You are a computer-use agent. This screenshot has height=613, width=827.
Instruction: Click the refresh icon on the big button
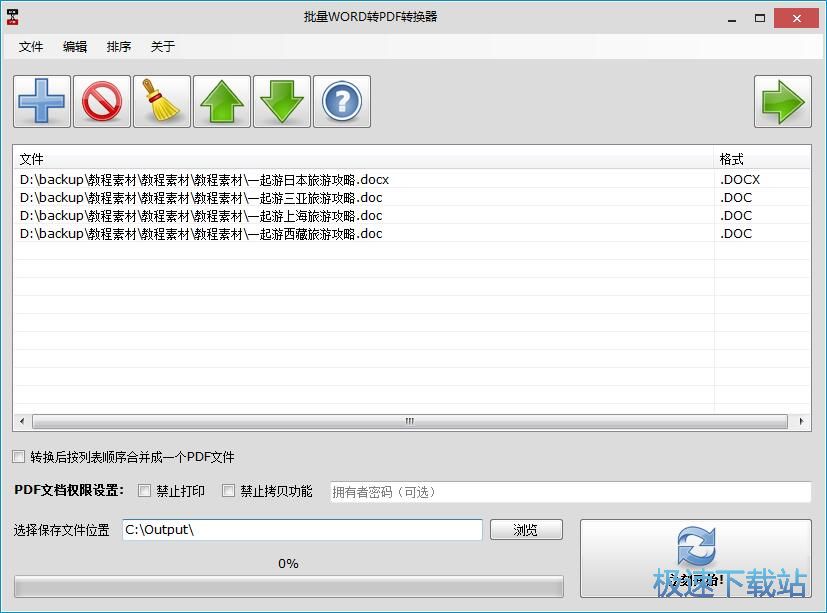tap(694, 548)
